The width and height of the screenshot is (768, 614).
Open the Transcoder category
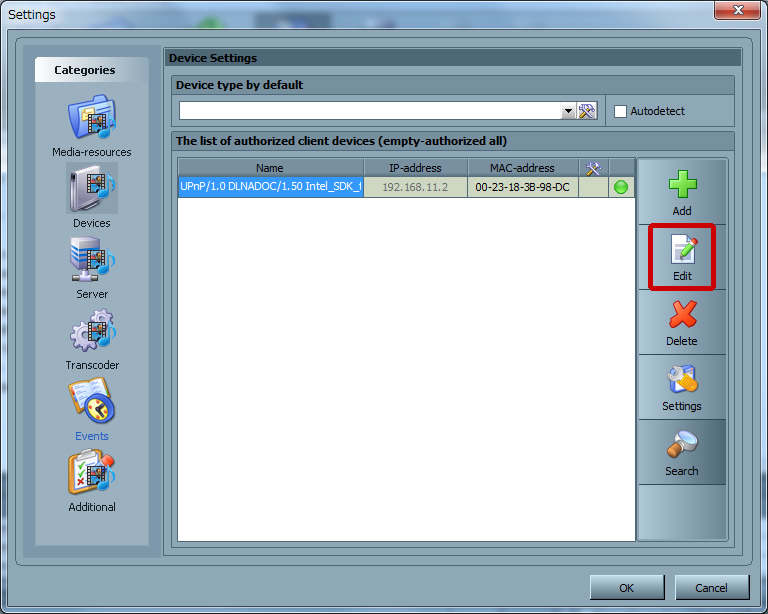click(x=92, y=339)
